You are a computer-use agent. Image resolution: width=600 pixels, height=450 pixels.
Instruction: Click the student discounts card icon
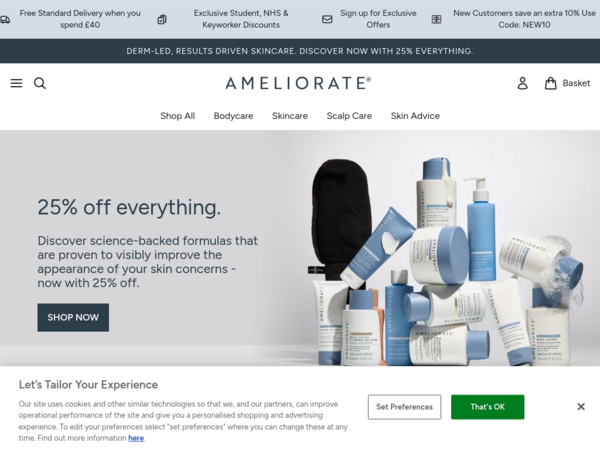coord(162,19)
